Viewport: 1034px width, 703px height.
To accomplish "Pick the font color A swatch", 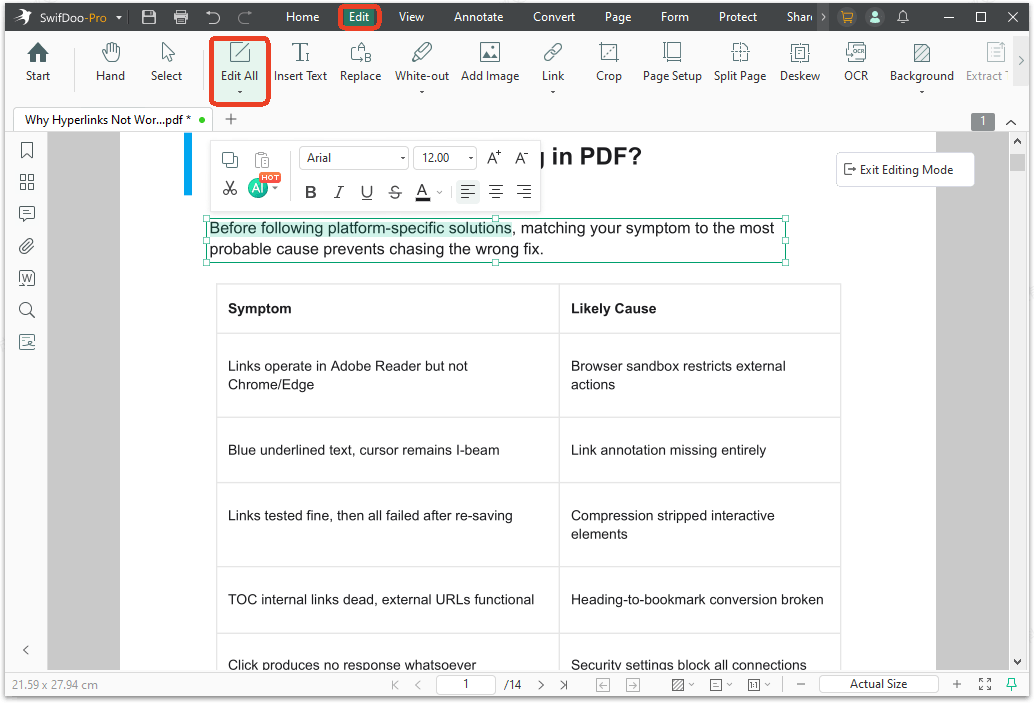I will click(423, 192).
